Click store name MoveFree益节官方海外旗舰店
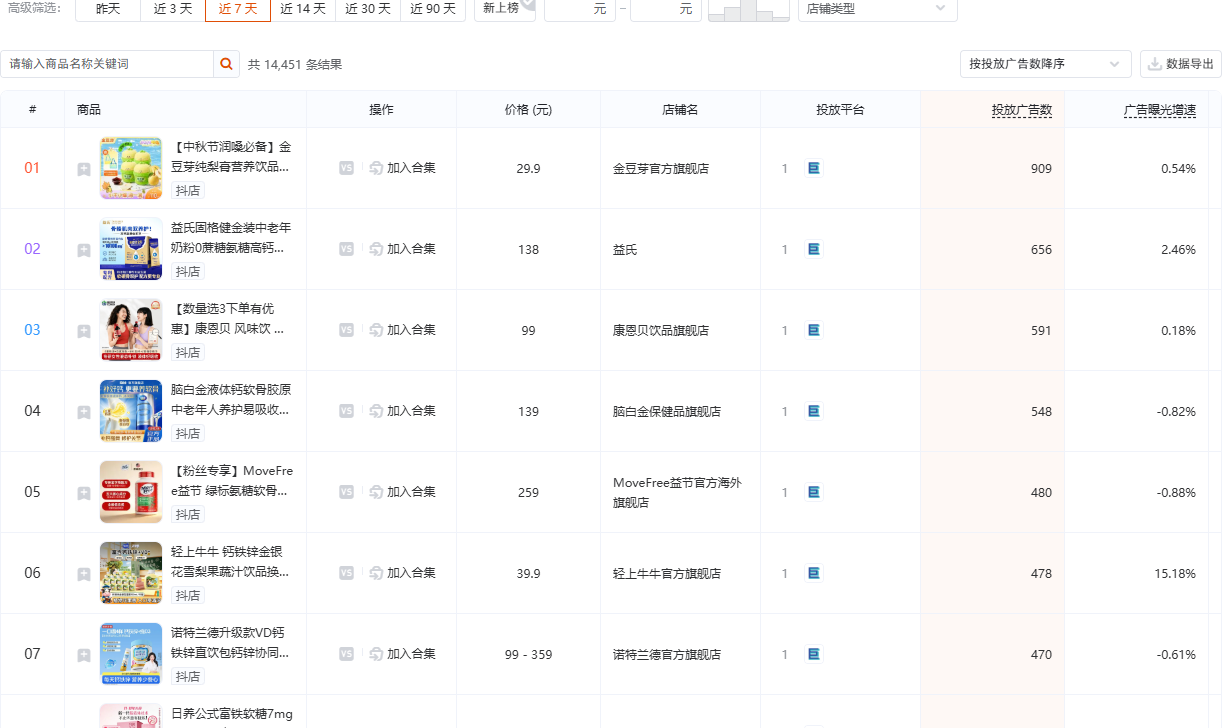 coord(678,493)
